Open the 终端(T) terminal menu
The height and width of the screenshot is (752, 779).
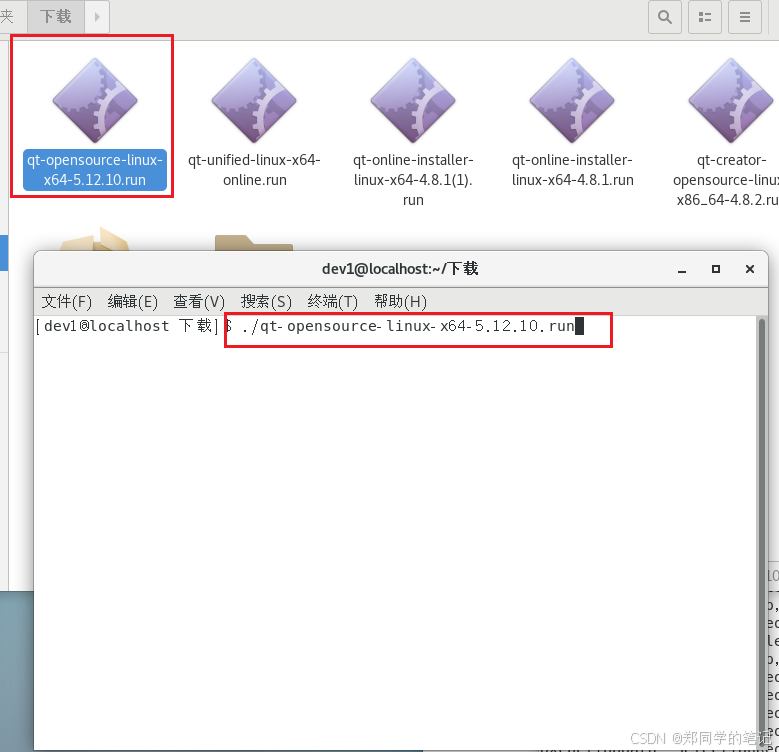click(x=332, y=301)
